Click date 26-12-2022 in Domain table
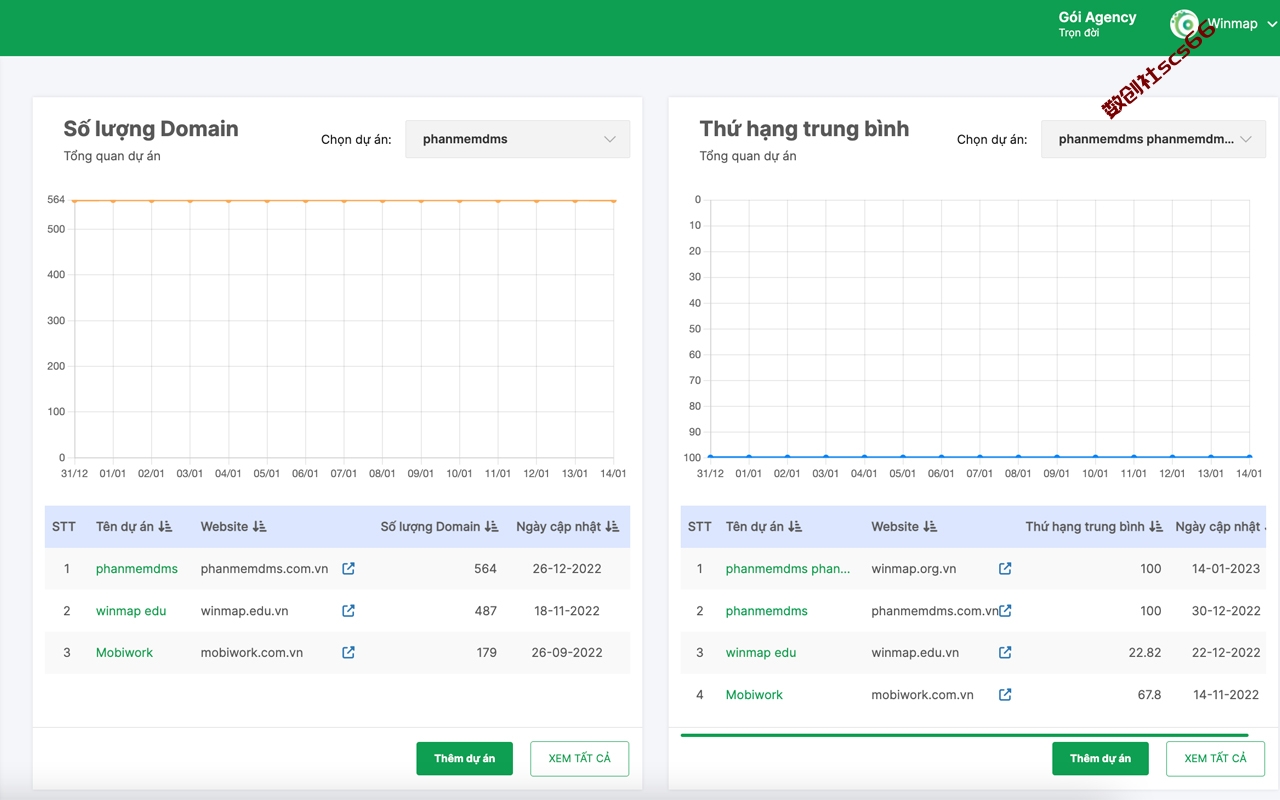 tap(567, 568)
